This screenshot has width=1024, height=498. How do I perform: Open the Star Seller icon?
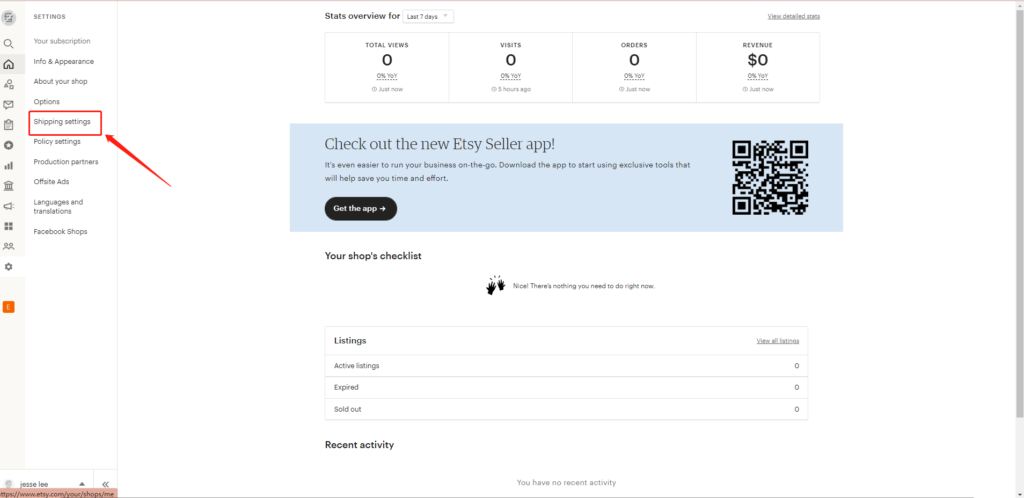tap(8, 145)
